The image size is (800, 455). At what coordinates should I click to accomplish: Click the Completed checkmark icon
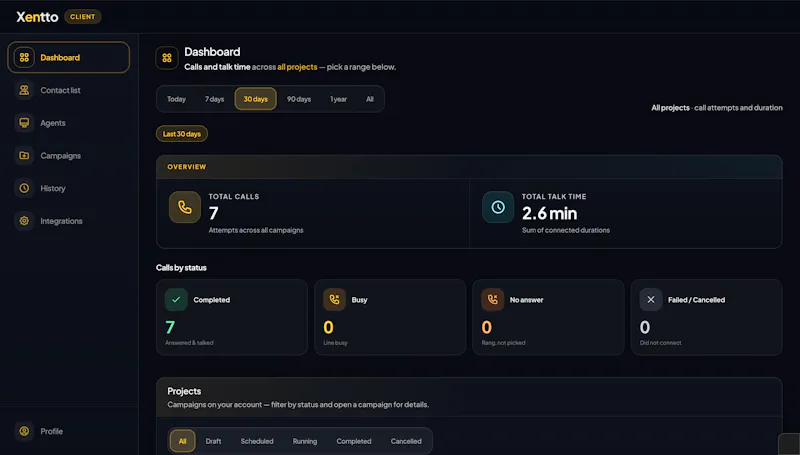tap(176, 299)
